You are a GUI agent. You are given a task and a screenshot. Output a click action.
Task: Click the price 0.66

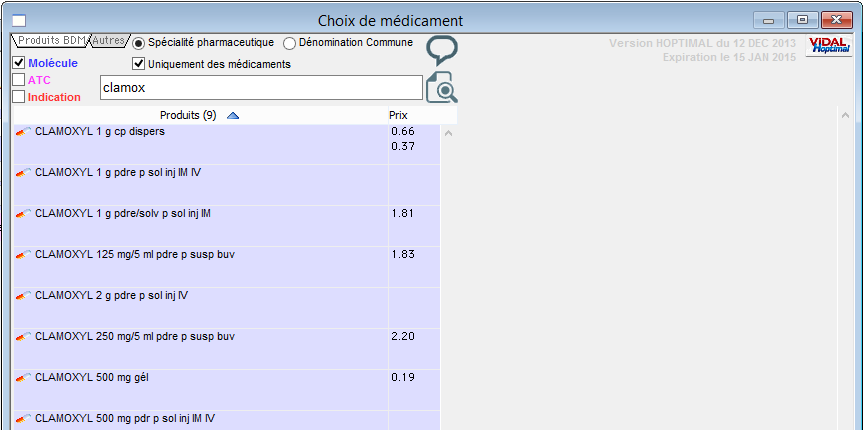pos(403,132)
